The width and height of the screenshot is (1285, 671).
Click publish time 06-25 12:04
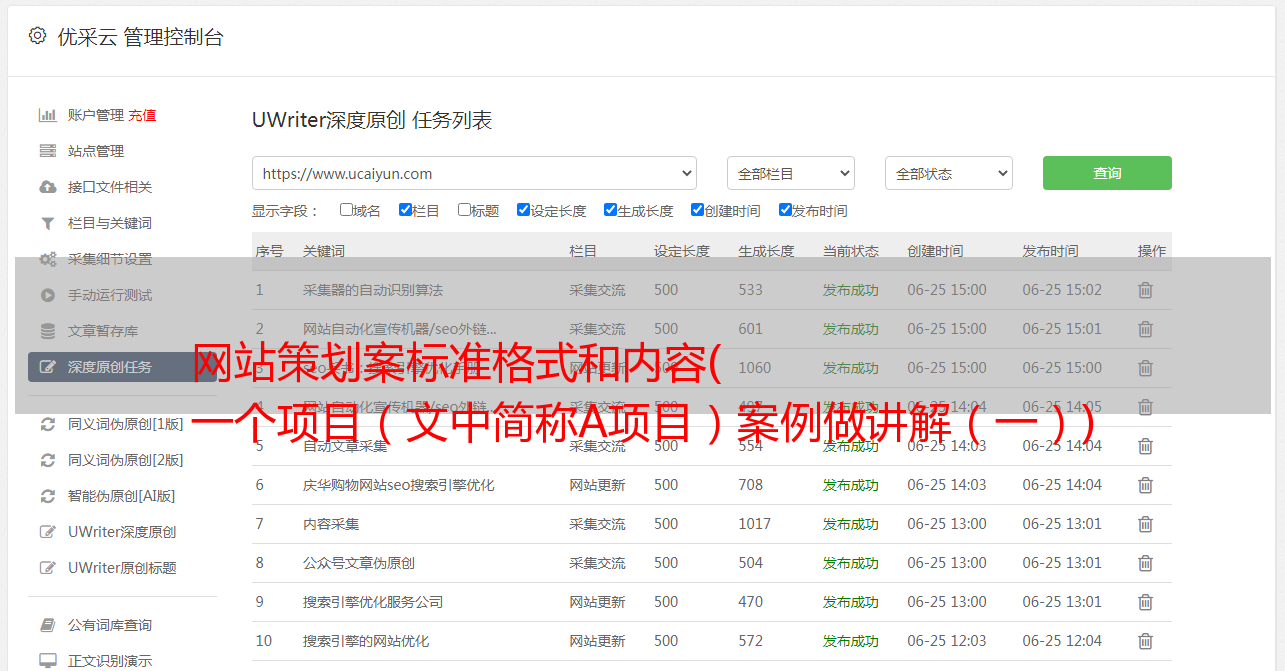pyautogui.click(x=1062, y=641)
